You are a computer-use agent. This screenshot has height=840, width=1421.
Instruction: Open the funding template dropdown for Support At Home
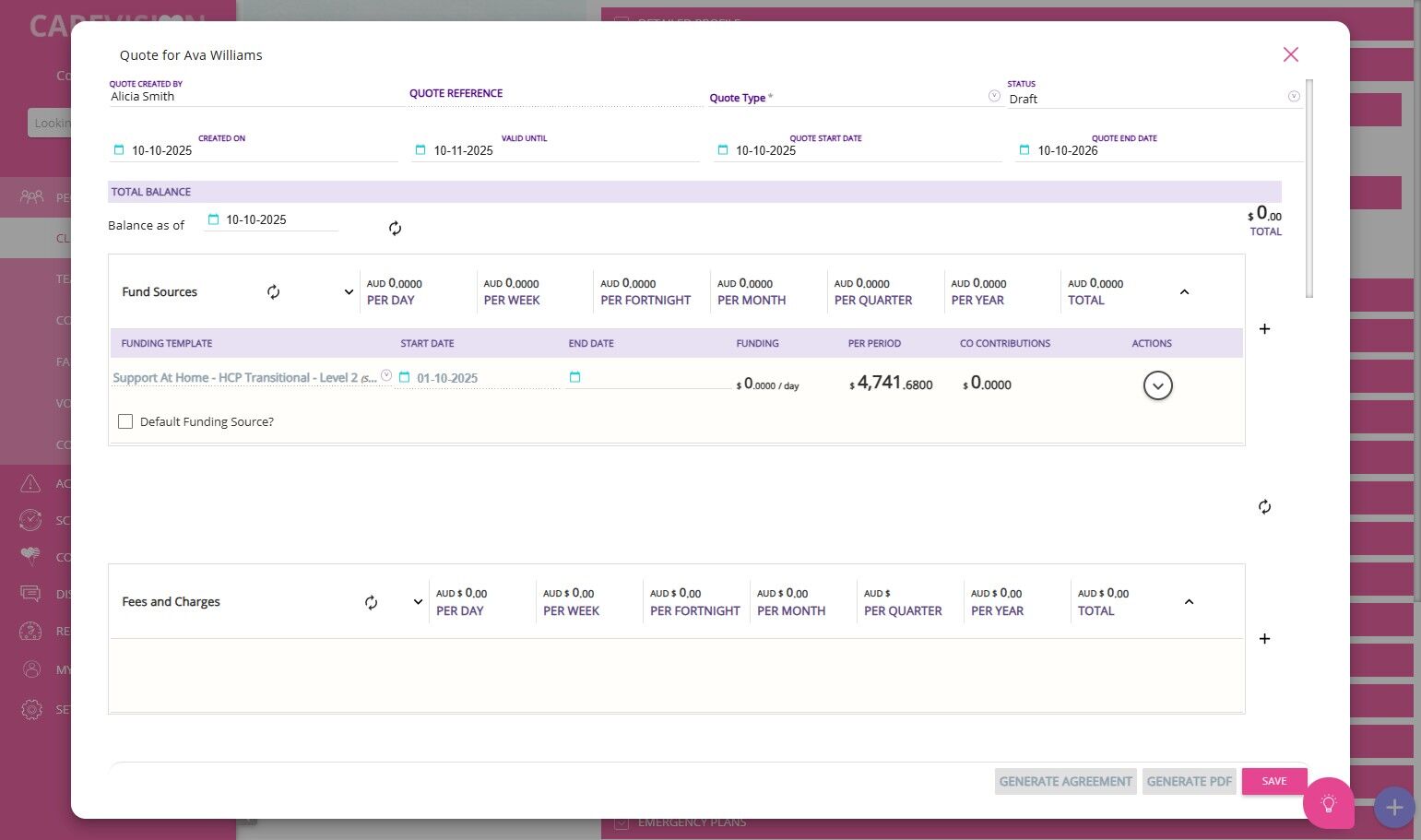click(386, 375)
